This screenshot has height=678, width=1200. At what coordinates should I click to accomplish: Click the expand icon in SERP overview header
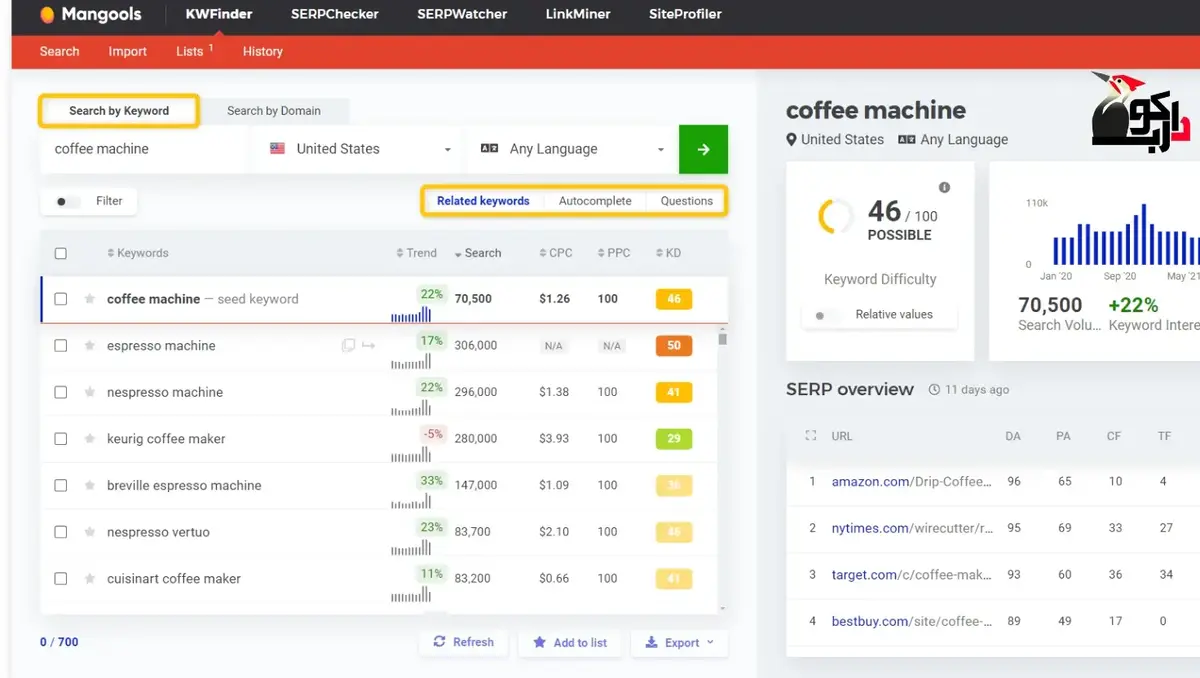(x=811, y=436)
